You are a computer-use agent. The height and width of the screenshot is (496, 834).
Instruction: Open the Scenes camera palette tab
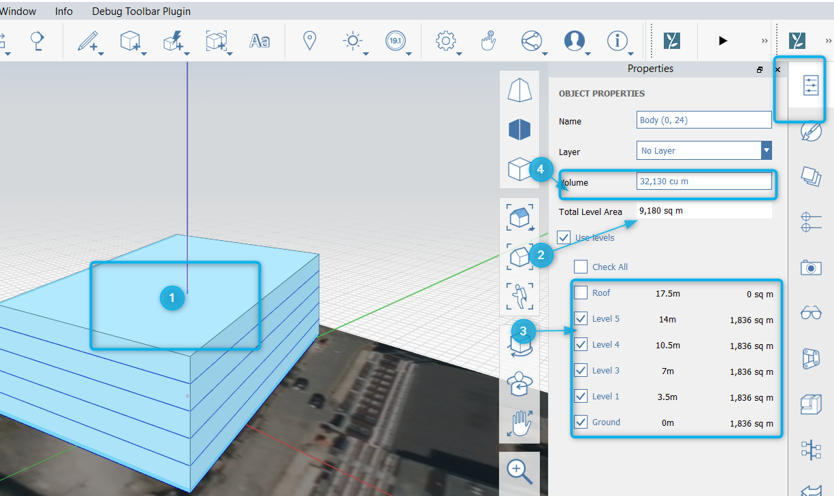[x=811, y=267]
